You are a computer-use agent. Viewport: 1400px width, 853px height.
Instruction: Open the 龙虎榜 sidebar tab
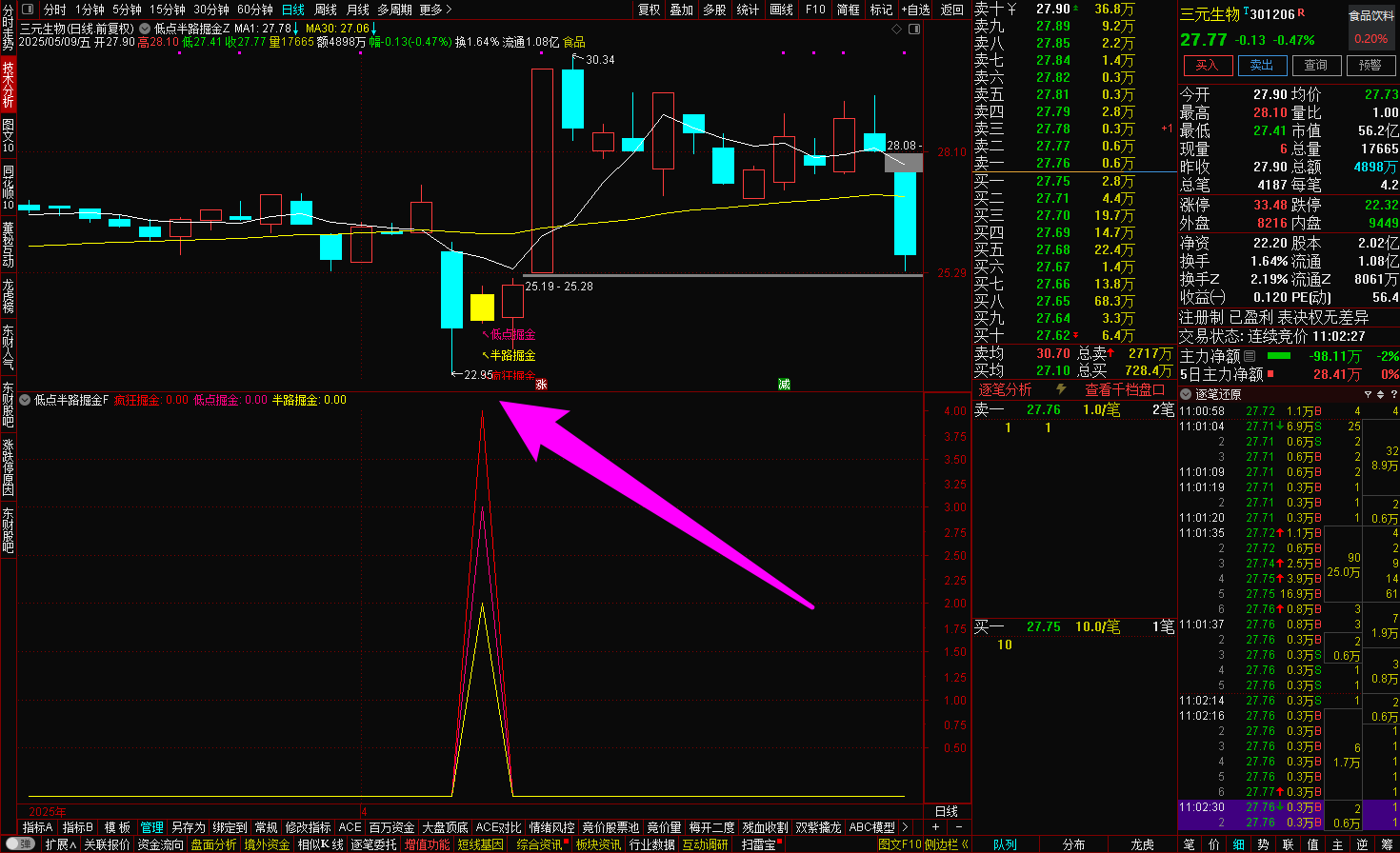(x=8, y=296)
